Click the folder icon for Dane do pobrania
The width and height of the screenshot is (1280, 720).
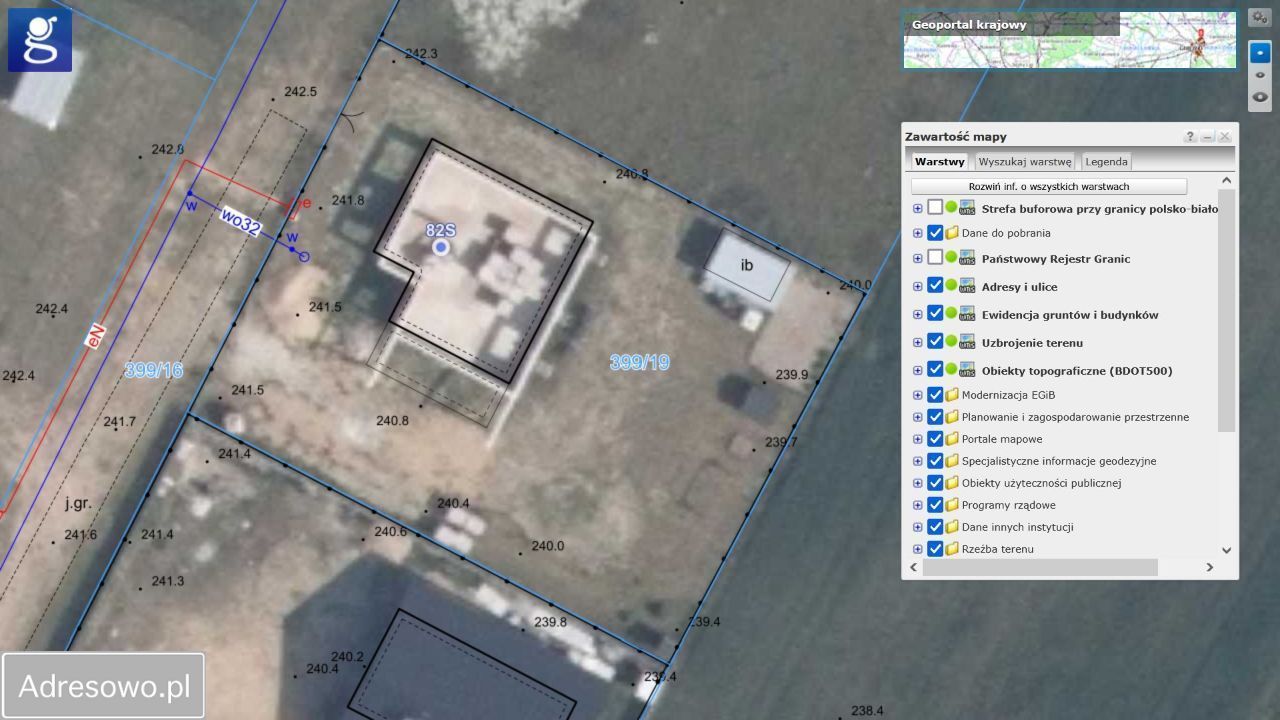(952, 233)
